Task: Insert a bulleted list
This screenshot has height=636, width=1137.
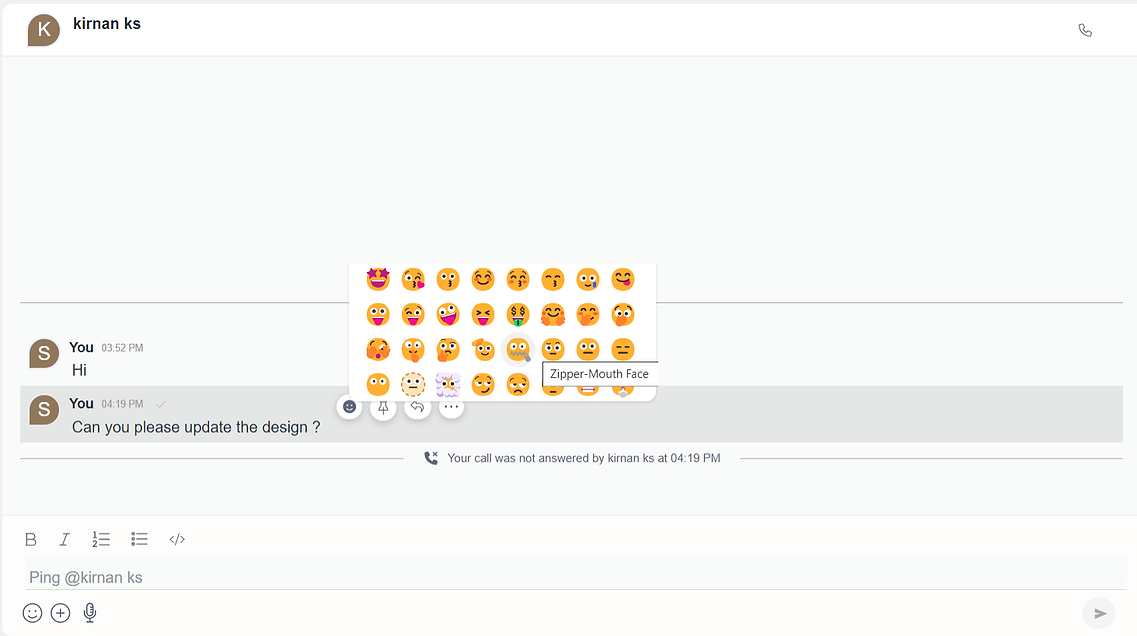Action: coord(139,539)
